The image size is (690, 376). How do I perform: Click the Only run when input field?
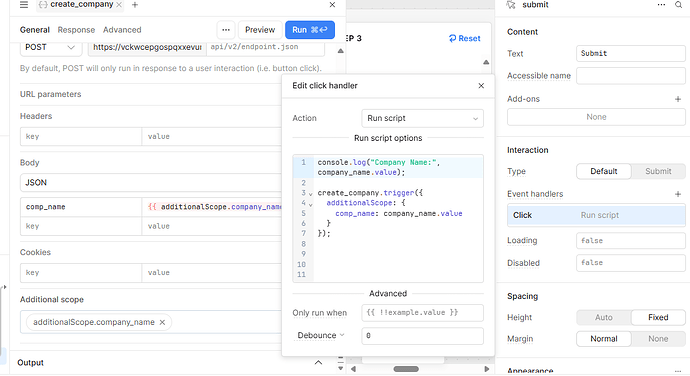tap(422, 313)
